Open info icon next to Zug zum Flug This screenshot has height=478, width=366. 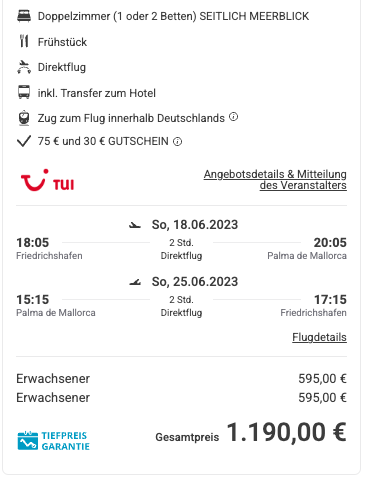234,117
